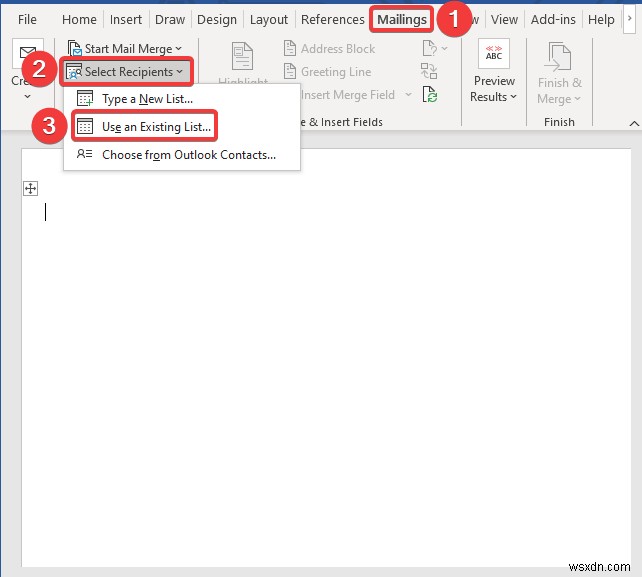Open the Select Recipients dropdown
Screen dimensions: 642x577
pos(126,72)
